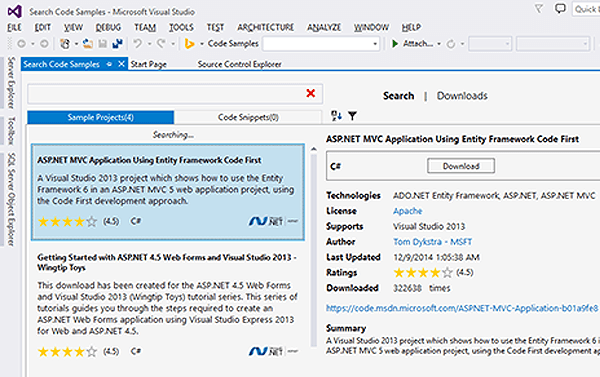
Task: Click the Visual Studio logo icon
Action: 15,11
